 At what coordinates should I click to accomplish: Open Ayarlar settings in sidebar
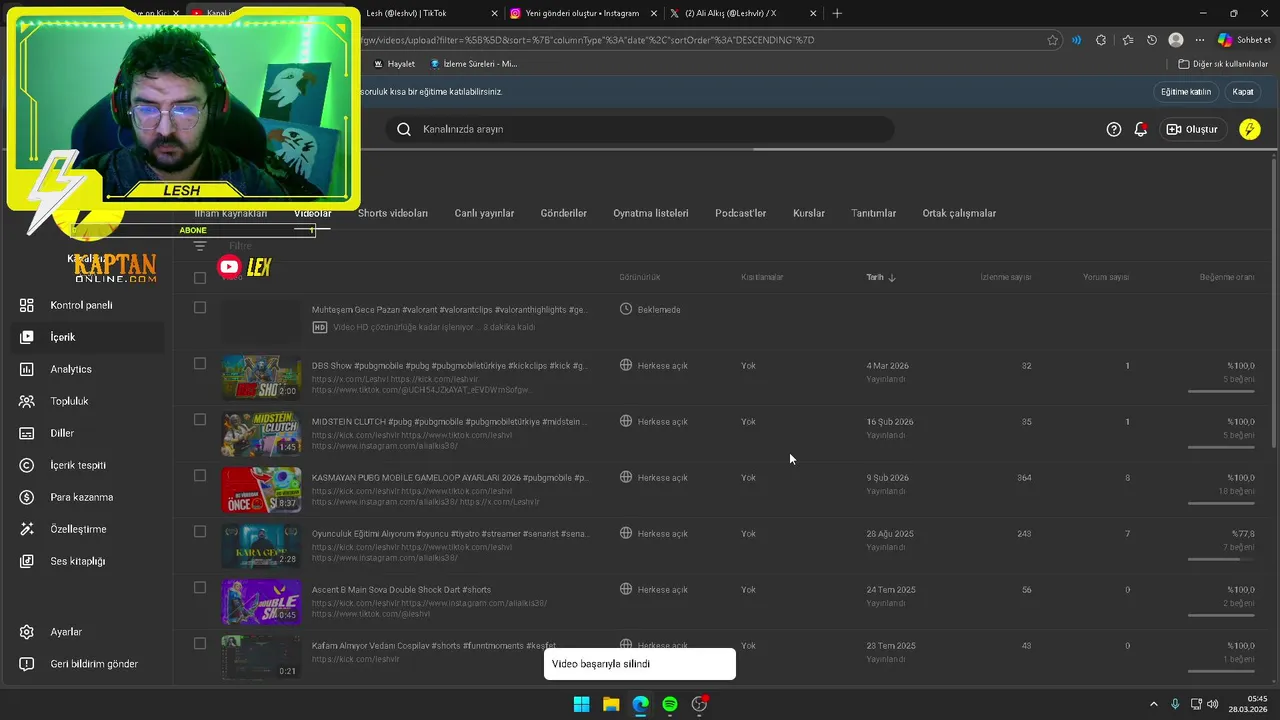pos(66,632)
